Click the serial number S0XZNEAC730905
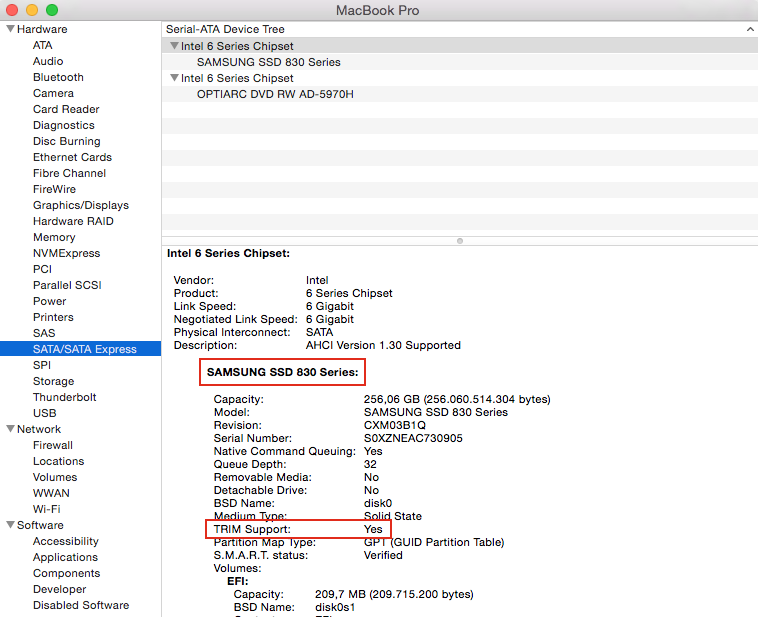Screen dimensions: 758x617 click(413, 438)
